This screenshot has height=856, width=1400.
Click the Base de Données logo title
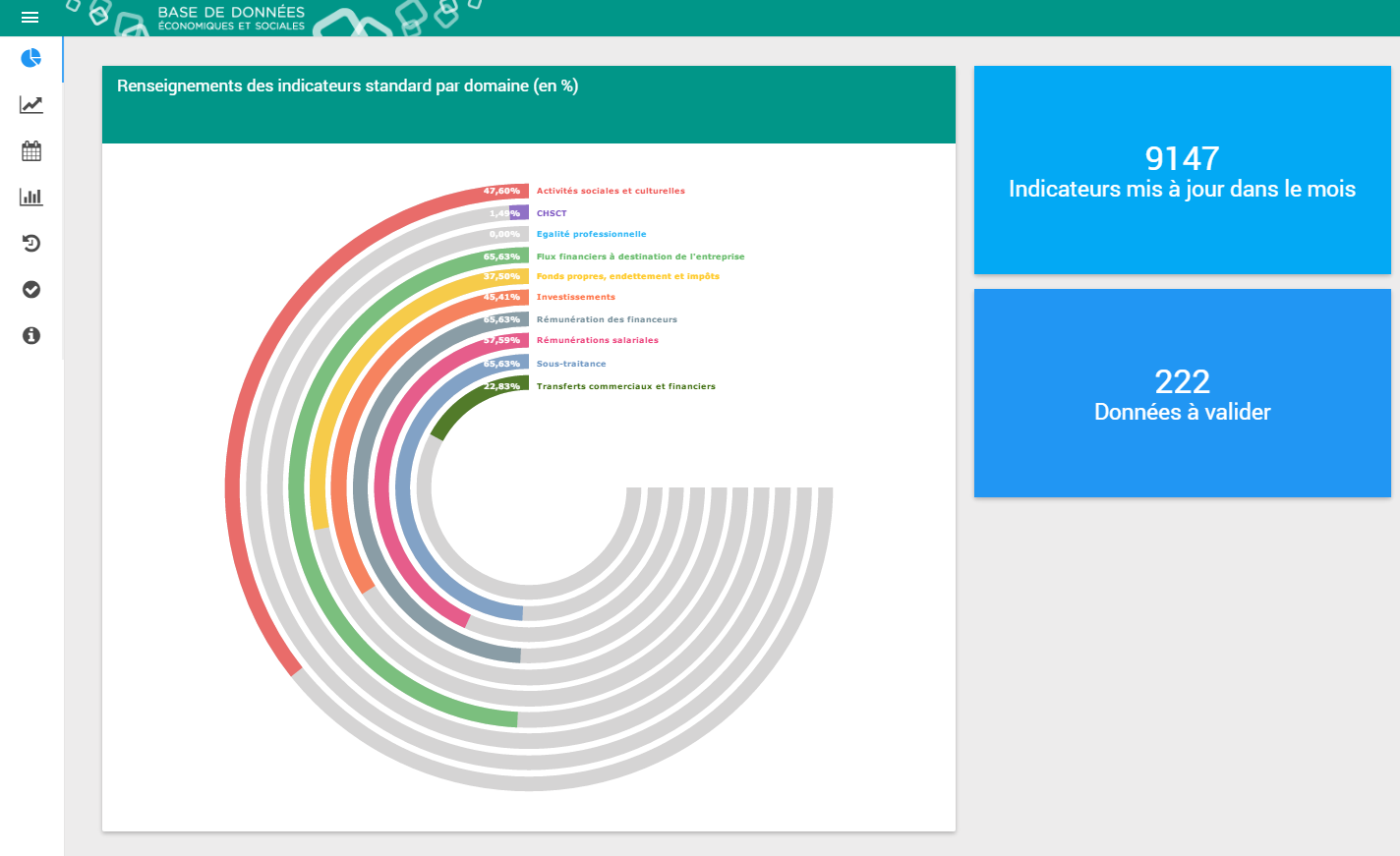click(x=231, y=18)
